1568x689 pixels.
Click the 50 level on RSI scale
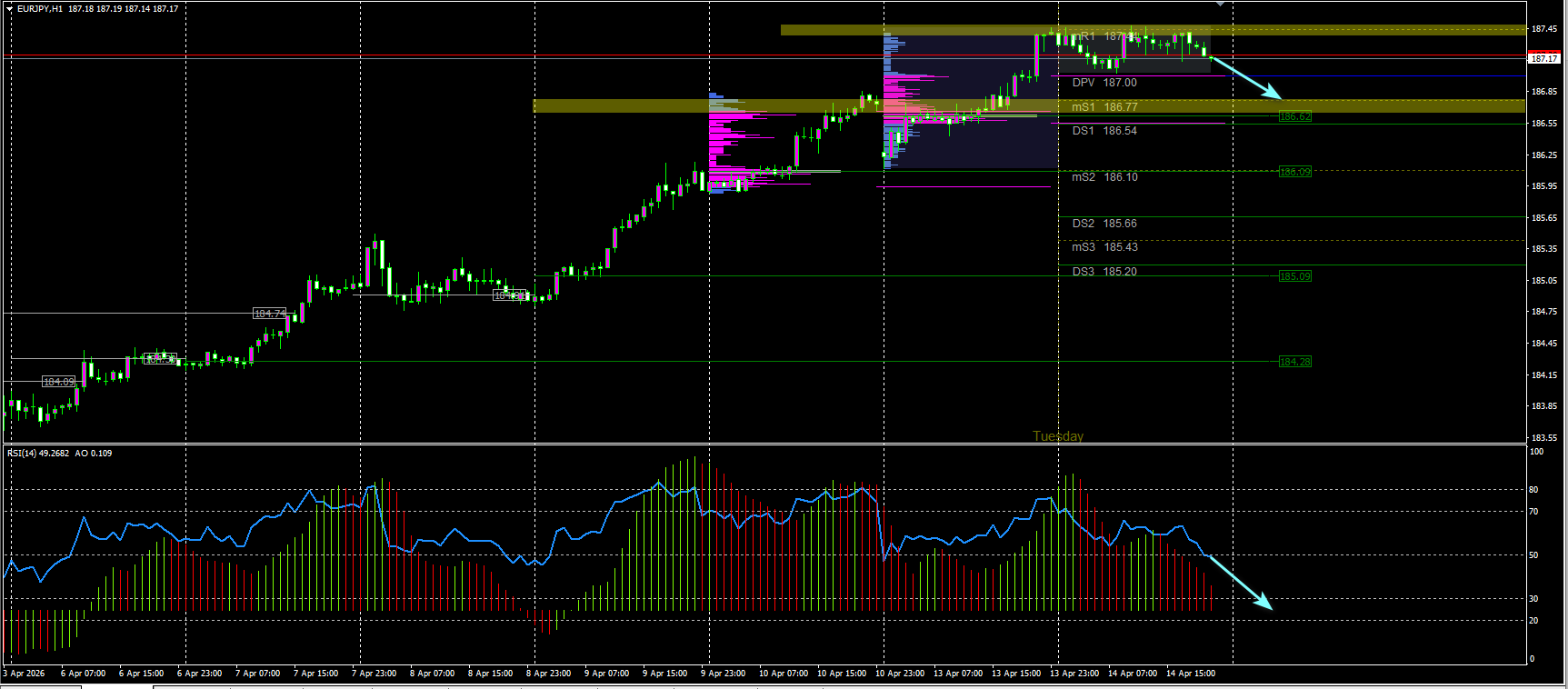pyautogui.click(x=1533, y=555)
